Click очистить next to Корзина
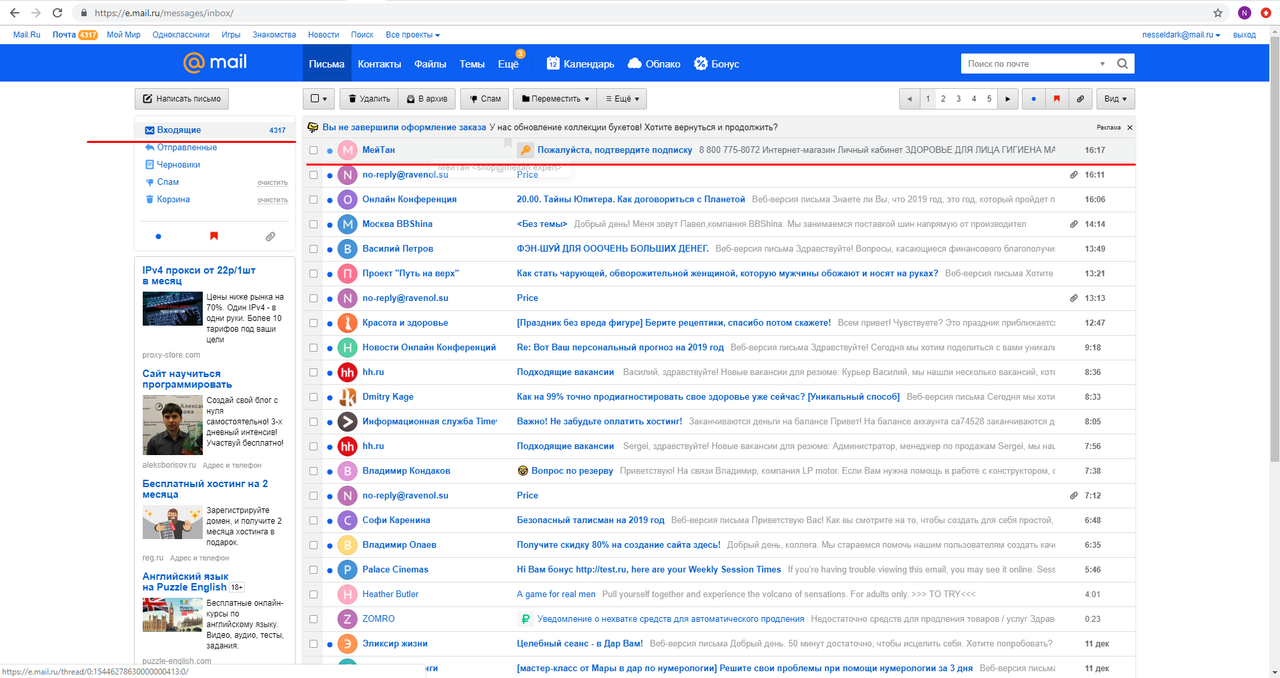 coord(272,200)
